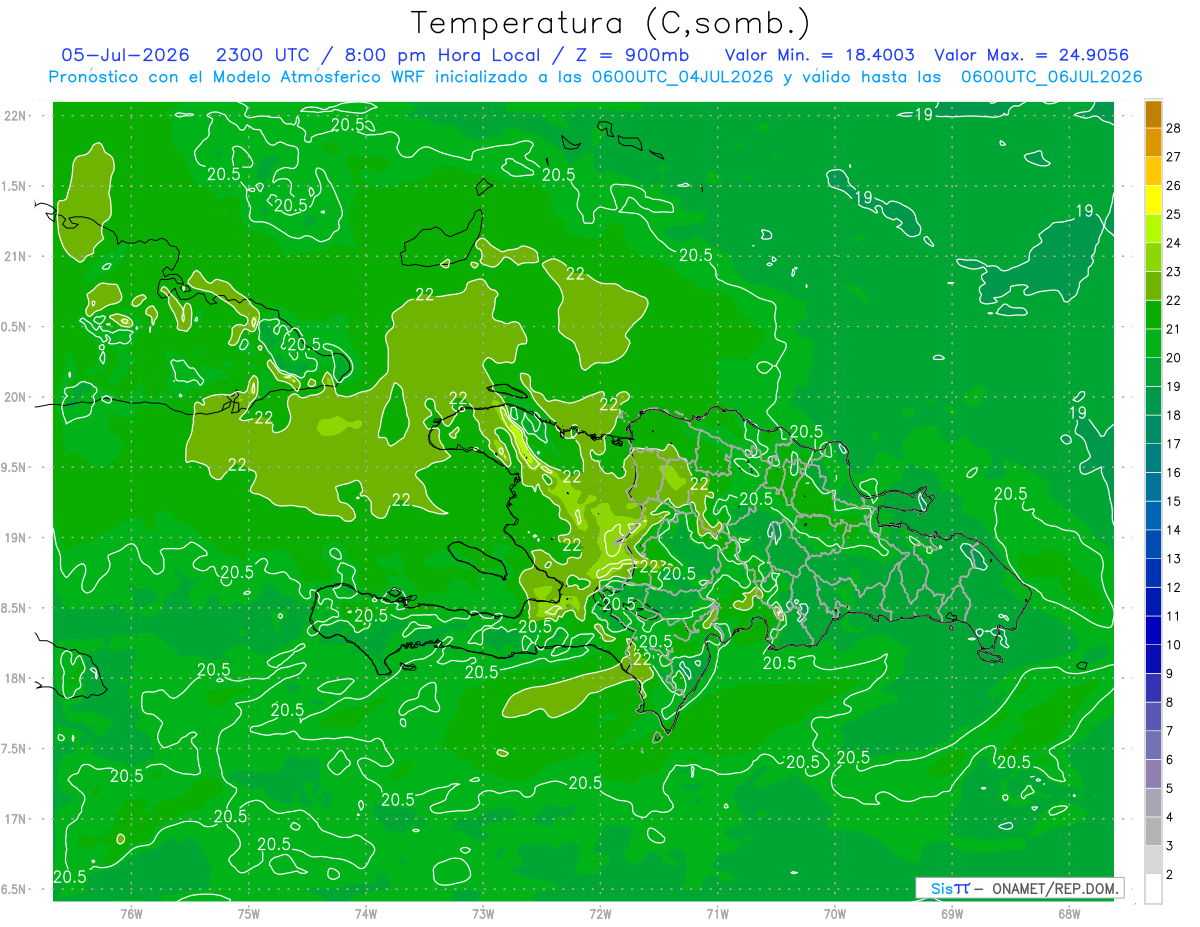The width and height of the screenshot is (1200, 927).
Task: Click the '17N' latitude axis label
Action: tap(15, 820)
